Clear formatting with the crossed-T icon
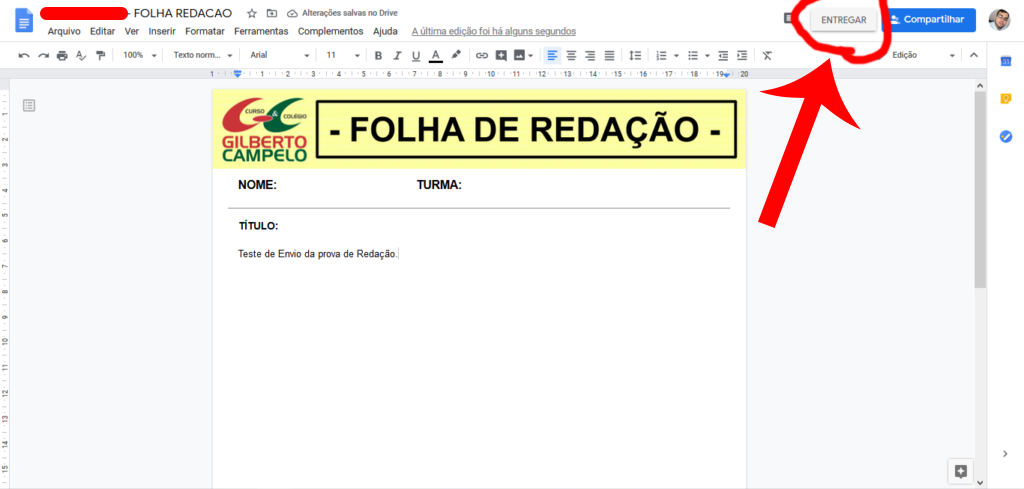The image size is (1024, 489). (767, 55)
